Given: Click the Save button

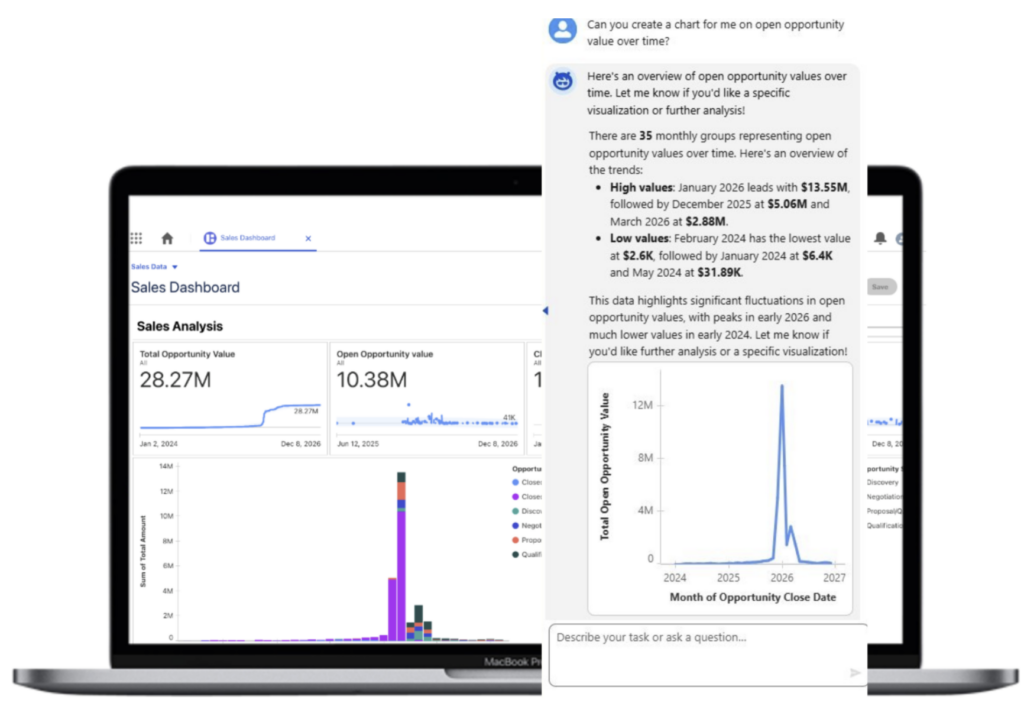Looking at the screenshot, I should point(880,287).
